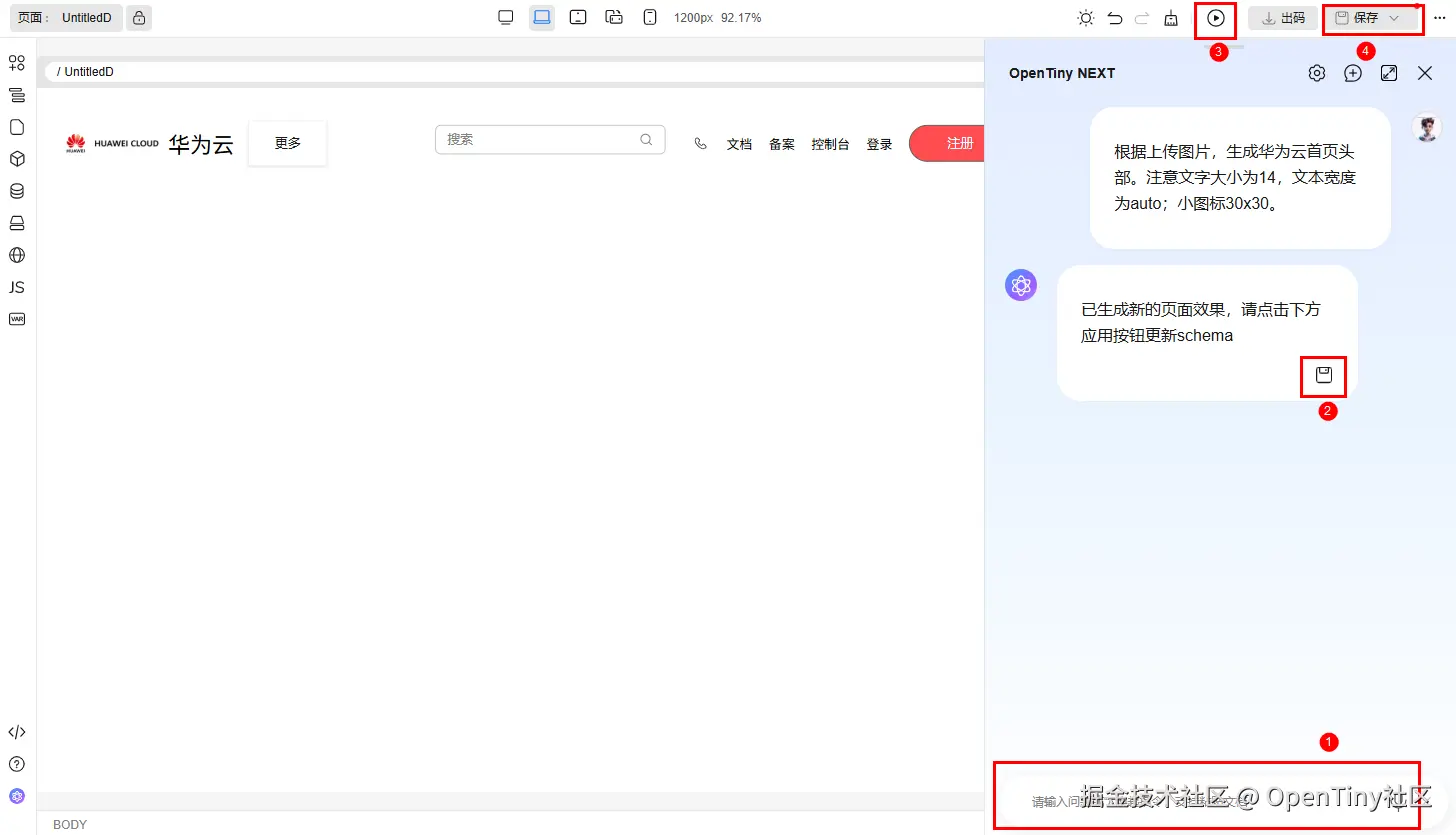Viewport: 1456px width, 835px height.
Task: Click the red 注册 button
Action: tap(948, 143)
